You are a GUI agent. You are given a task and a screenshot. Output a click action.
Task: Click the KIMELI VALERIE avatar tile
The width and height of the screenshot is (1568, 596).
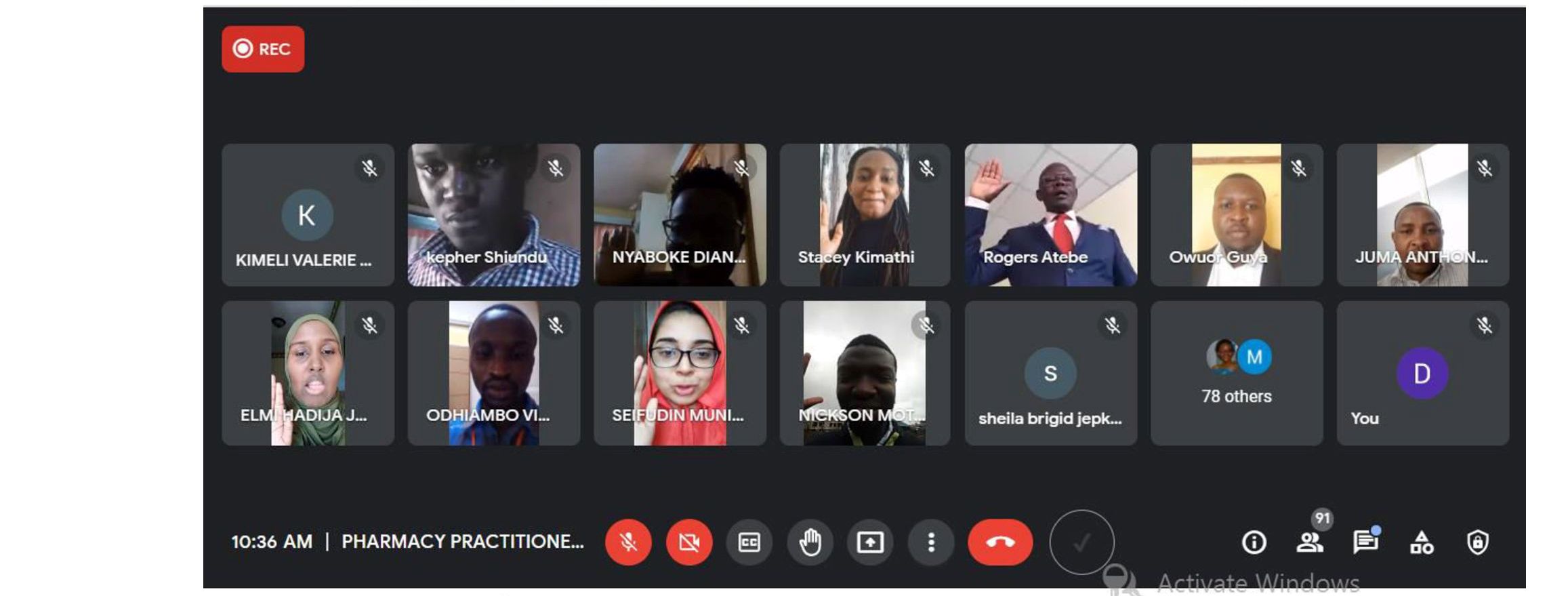pyautogui.click(x=308, y=215)
